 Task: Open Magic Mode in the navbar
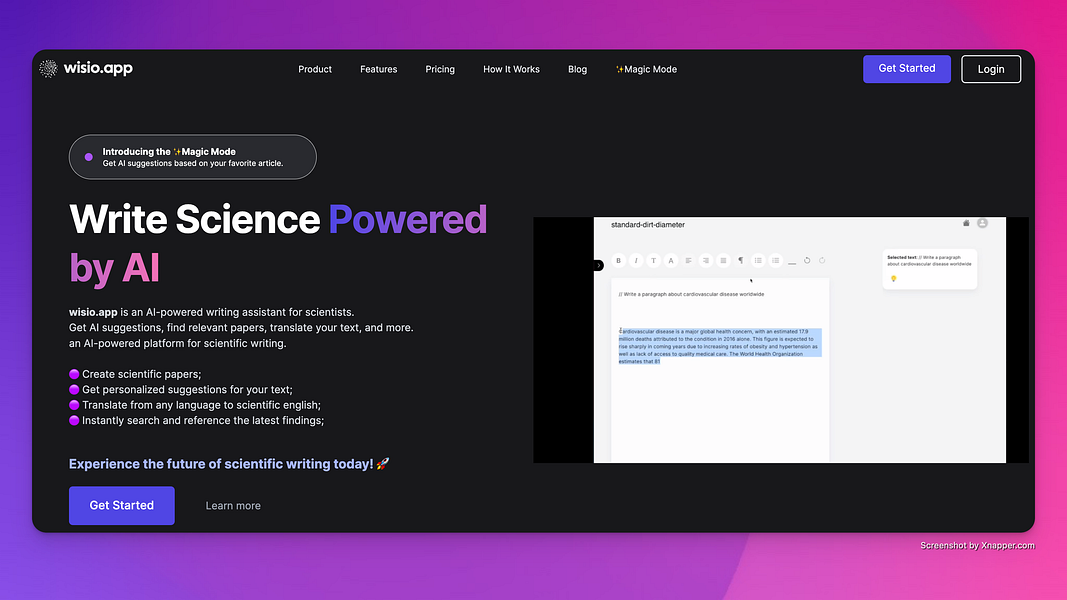coord(646,69)
